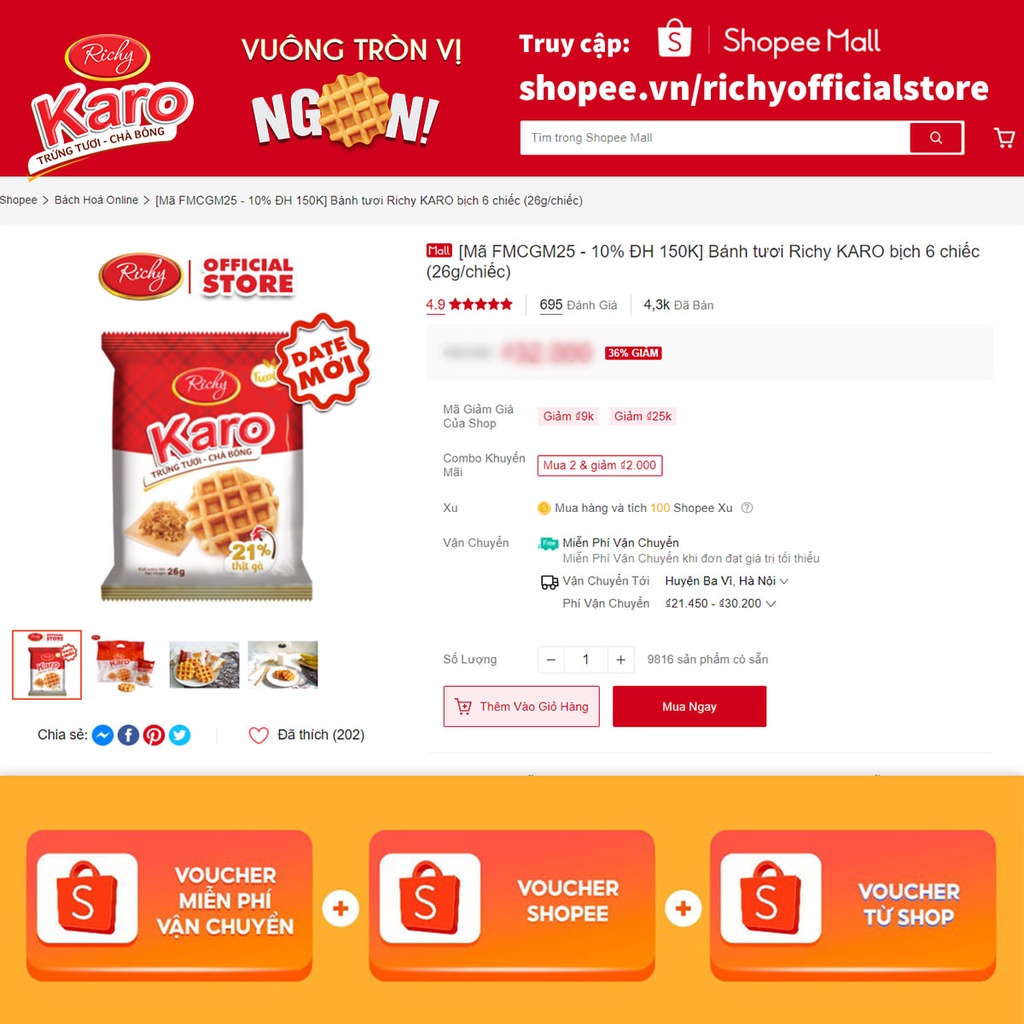Share via Messenger icon
The width and height of the screenshot is (1024, 1024).
point(103,735)
